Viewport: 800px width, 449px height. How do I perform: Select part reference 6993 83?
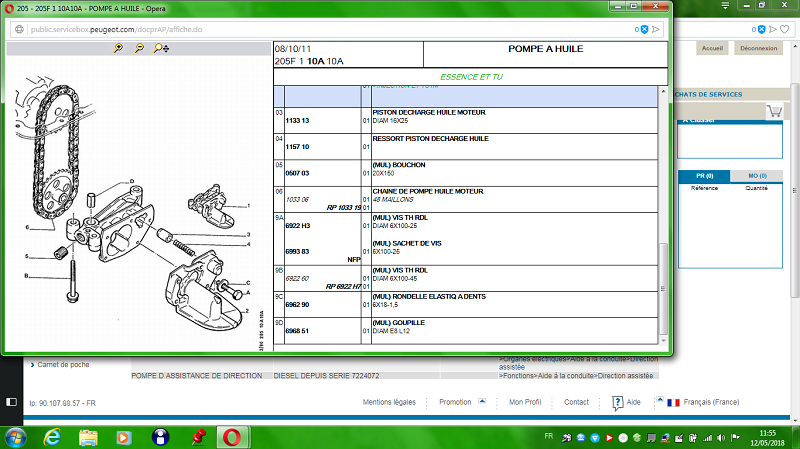[297, 252]
